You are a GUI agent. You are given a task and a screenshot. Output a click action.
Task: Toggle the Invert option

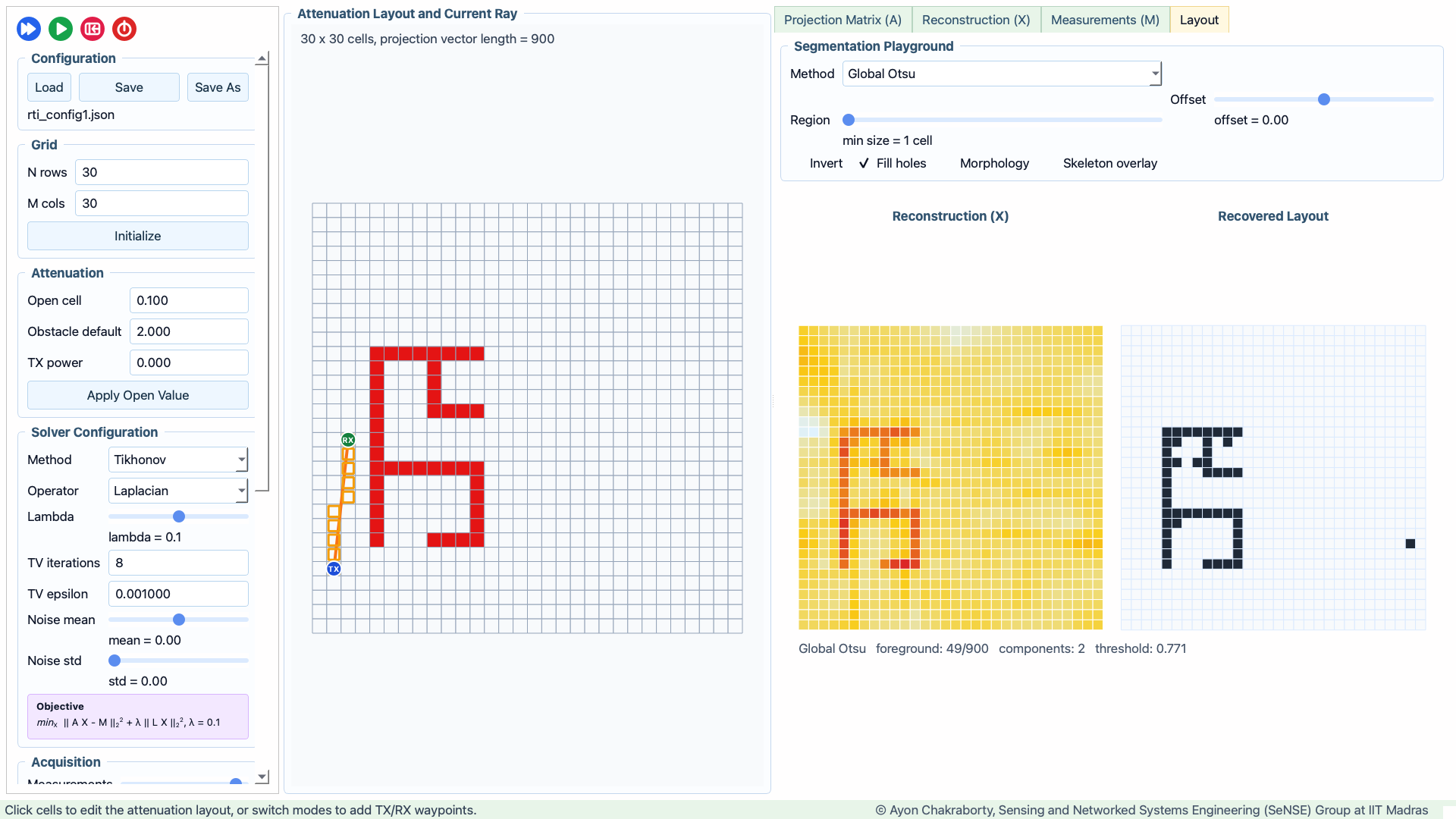point(826,163)
